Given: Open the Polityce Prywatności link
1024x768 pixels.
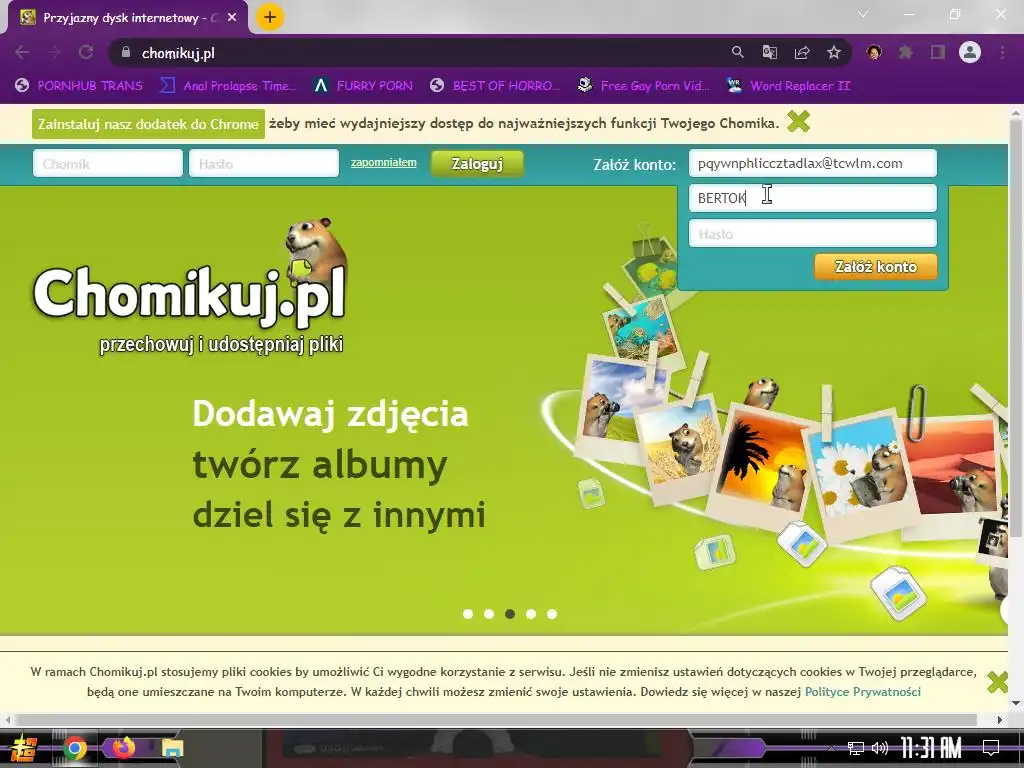Looking at the screenshot, I should point(862,692).
